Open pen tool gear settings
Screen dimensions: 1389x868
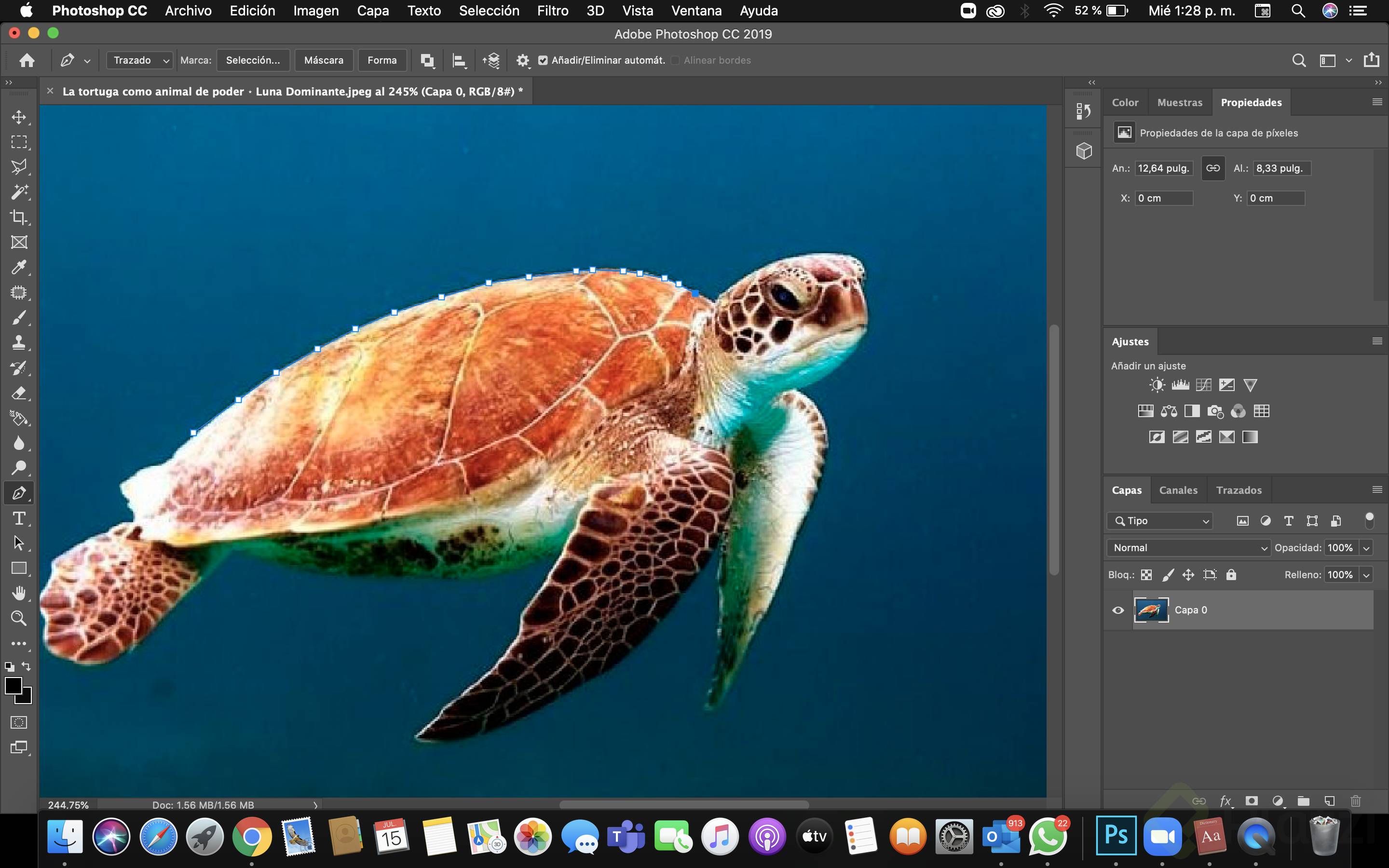[522, 60]
